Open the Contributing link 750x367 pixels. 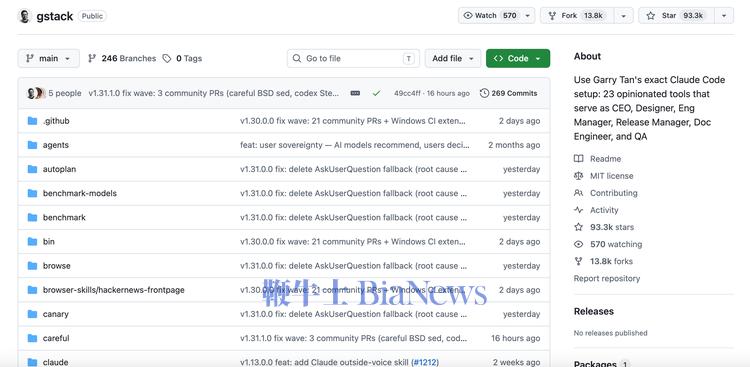click(x=614, y=193)
